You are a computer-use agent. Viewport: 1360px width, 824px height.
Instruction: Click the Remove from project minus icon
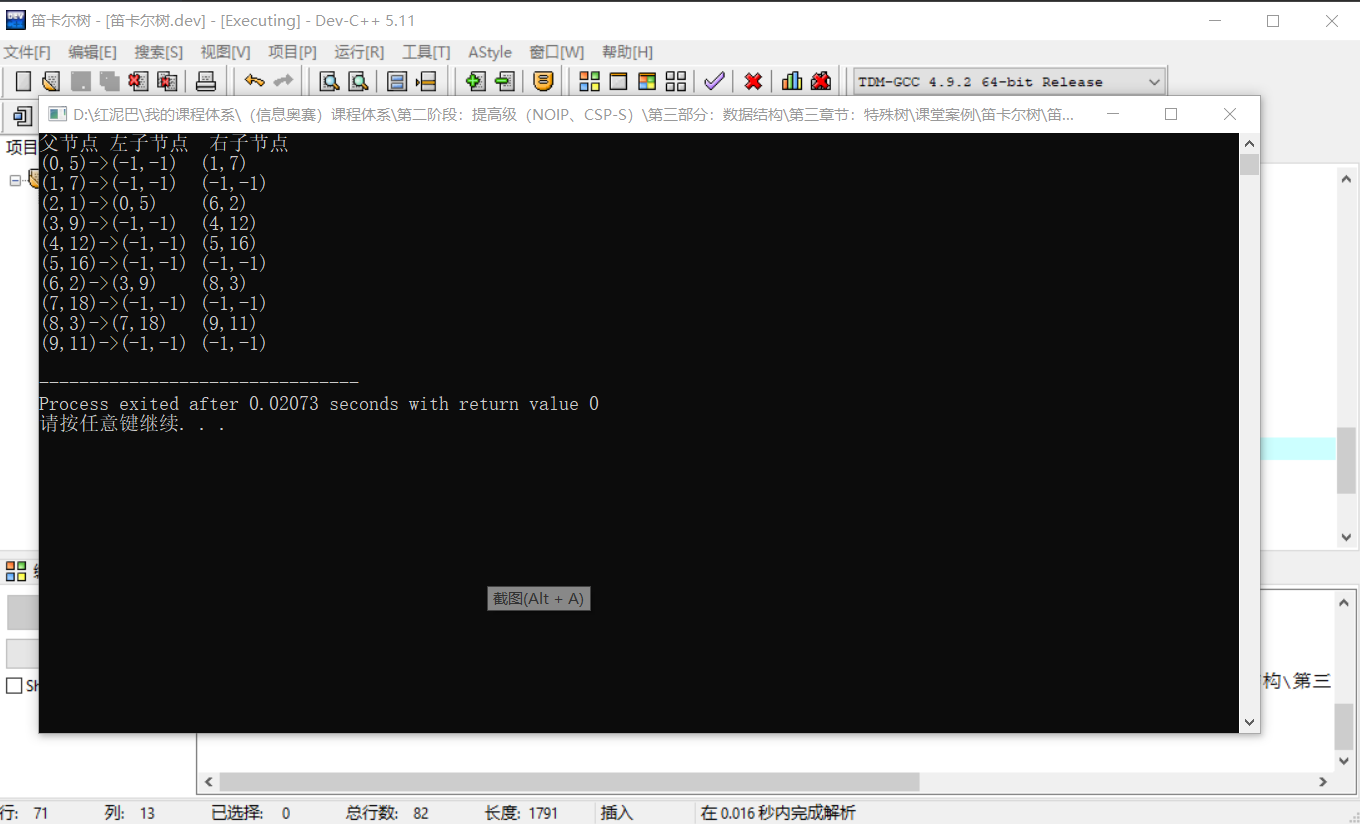505,82
